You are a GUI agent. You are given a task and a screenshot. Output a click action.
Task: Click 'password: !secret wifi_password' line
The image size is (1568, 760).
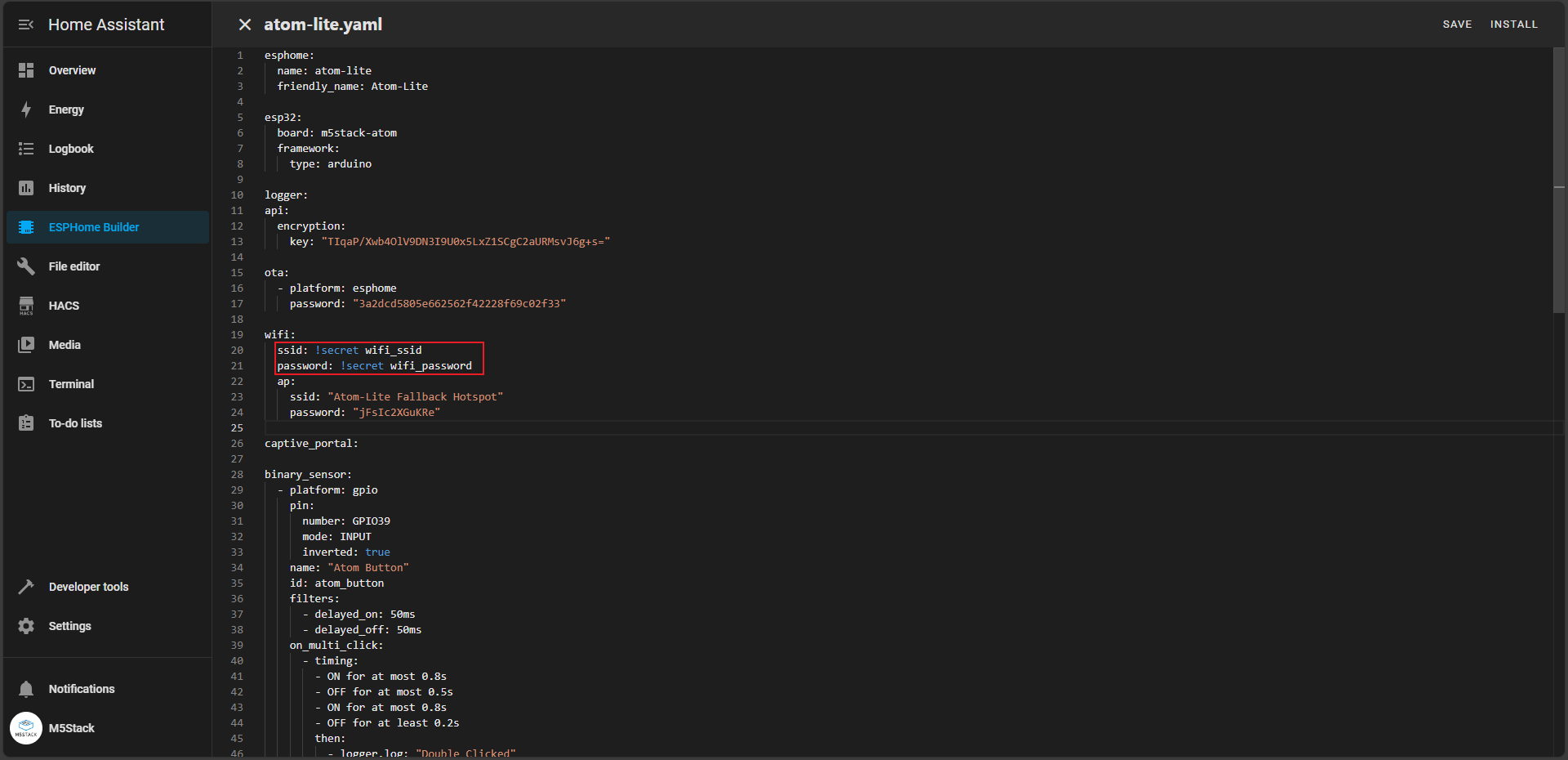tap(374, 365)
